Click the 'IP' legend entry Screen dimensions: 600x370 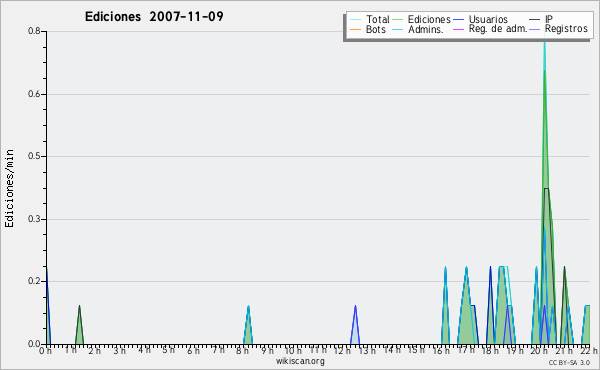coord(541,19)
